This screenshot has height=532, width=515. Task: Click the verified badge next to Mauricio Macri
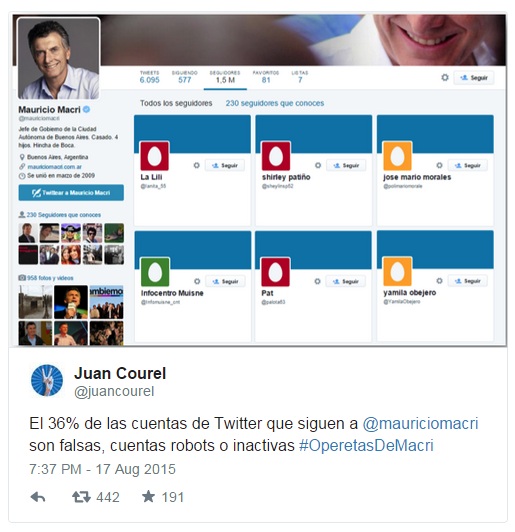pyautogui.click(x=87, y=109)
